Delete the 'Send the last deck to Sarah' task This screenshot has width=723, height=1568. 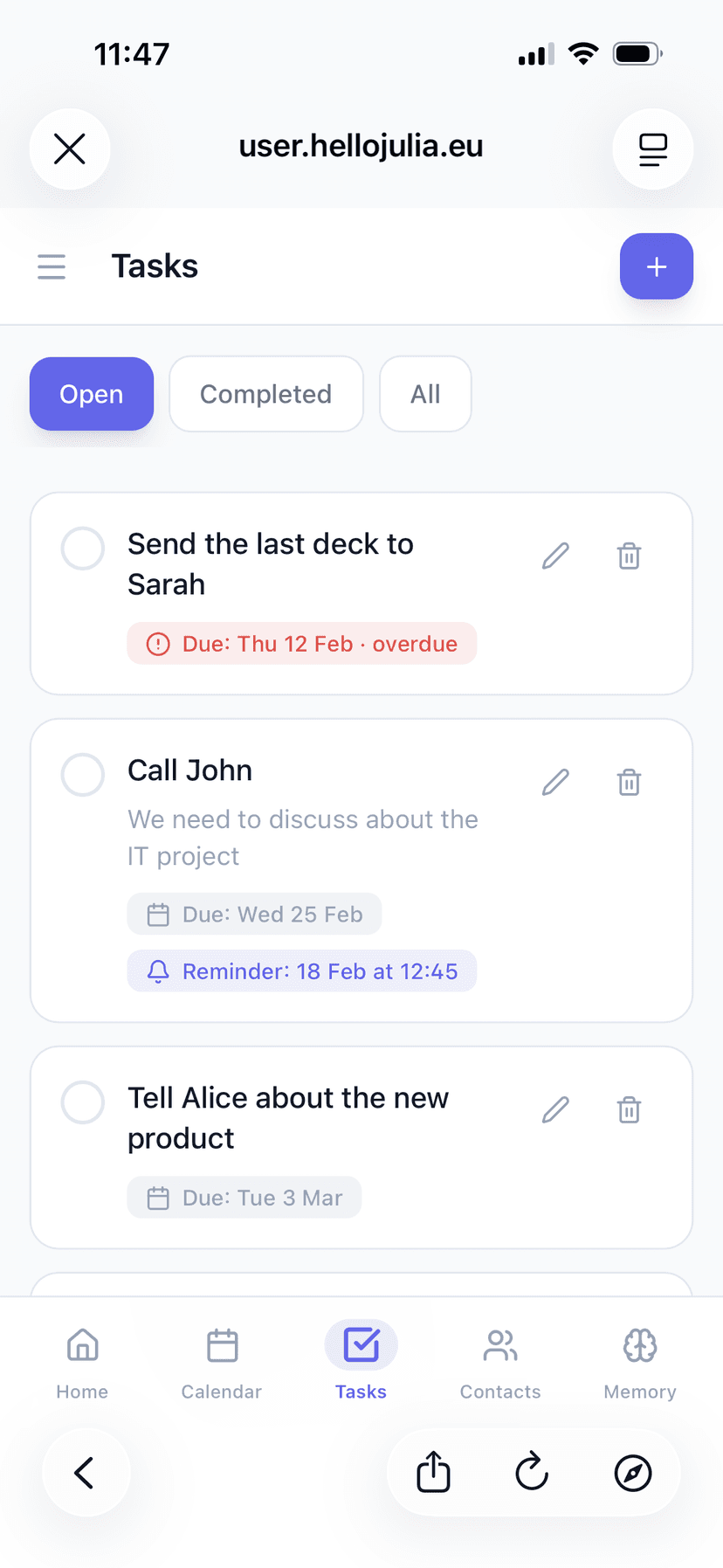[629, 556]
